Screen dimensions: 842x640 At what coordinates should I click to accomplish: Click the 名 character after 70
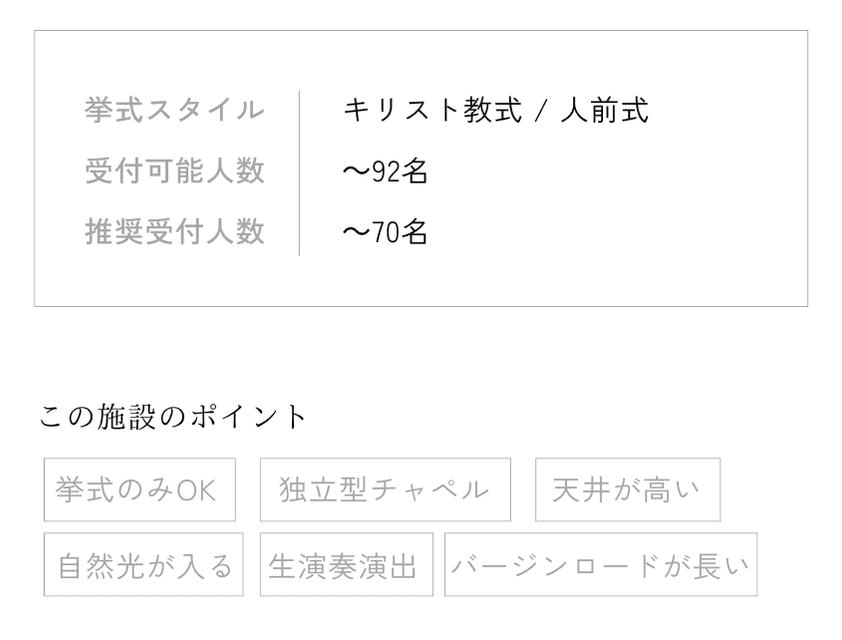[414, 232]
